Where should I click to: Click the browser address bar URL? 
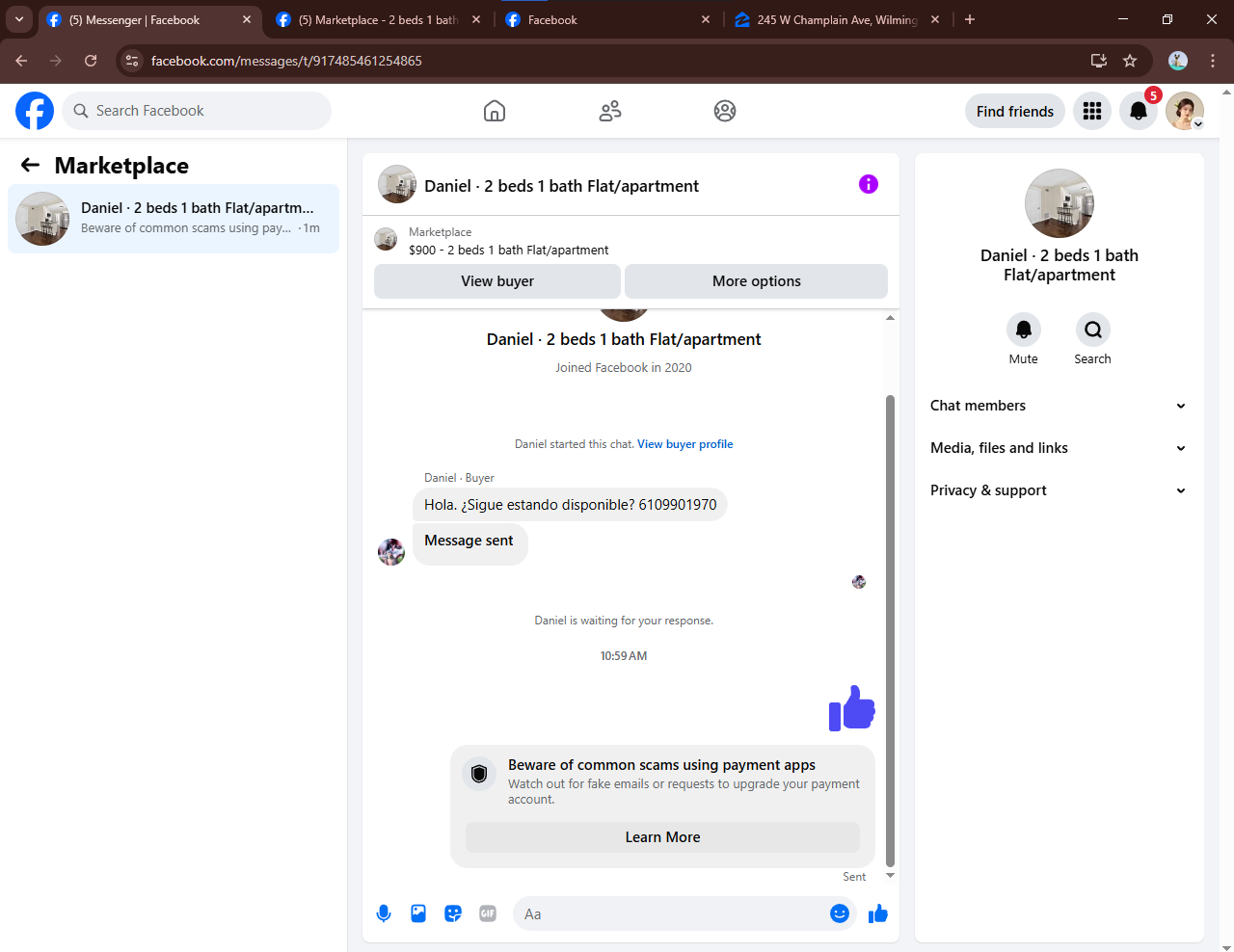click(286, 61)
